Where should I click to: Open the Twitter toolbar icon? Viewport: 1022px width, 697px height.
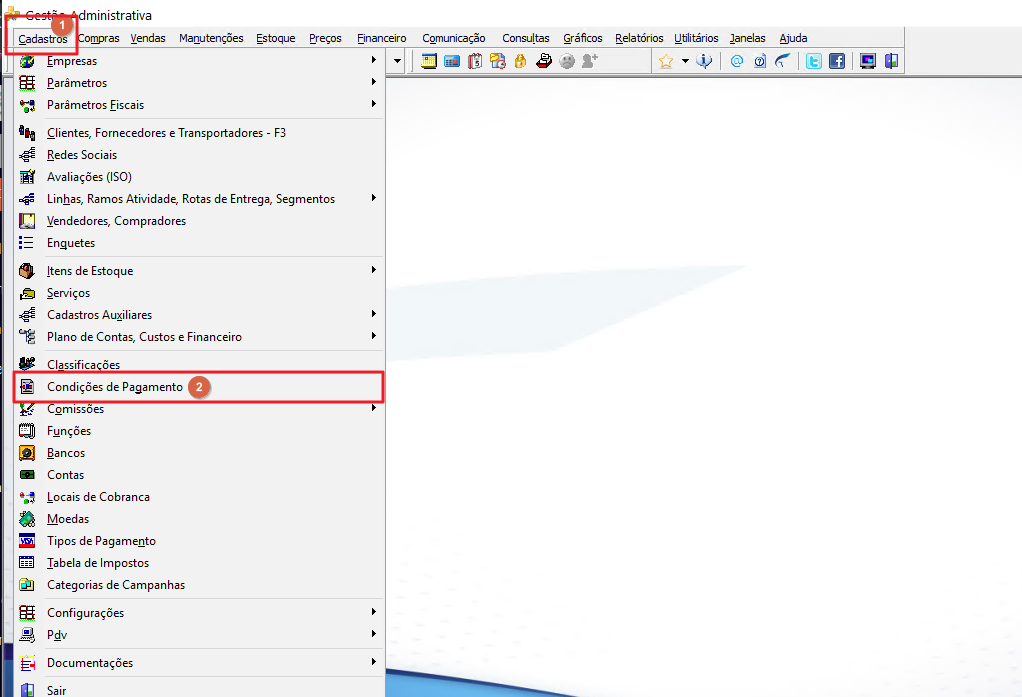coord(813,61)
